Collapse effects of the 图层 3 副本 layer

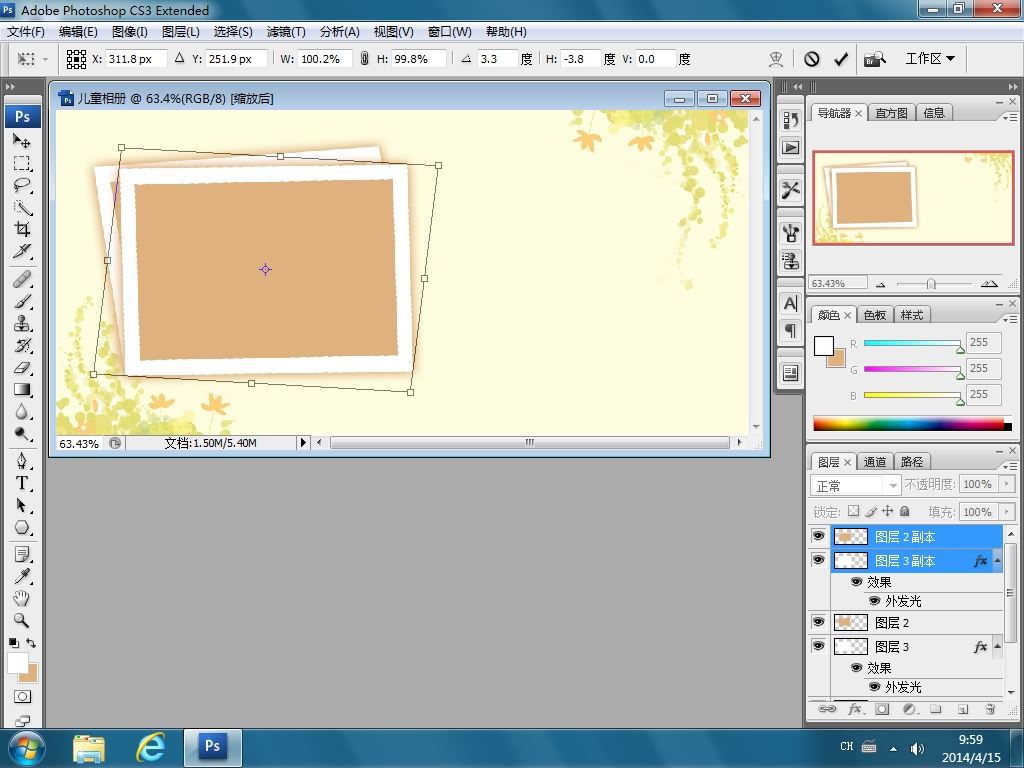pyautogui.click(x=997, y=561)
